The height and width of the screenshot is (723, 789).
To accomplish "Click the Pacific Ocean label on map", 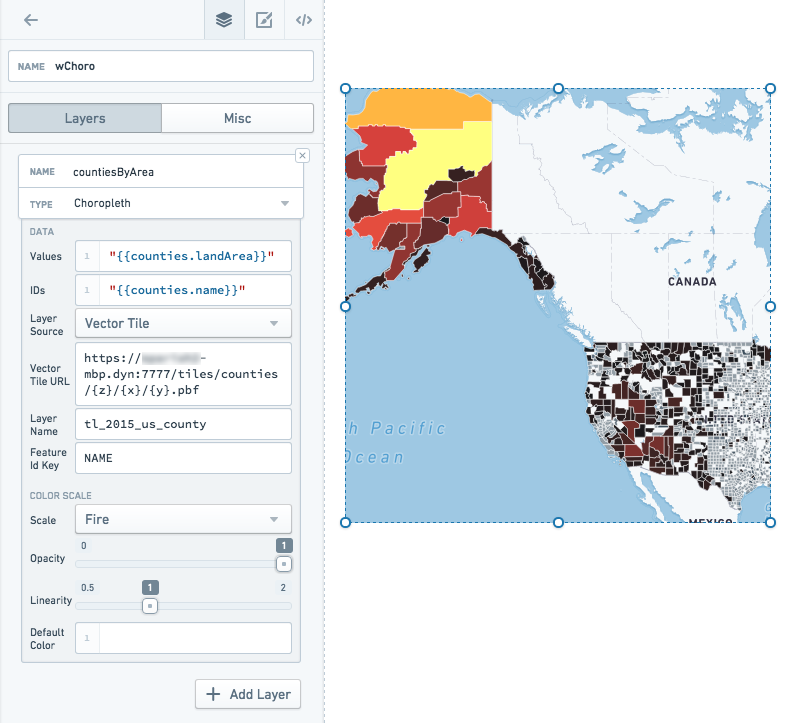I will click(x=398, y=443).
